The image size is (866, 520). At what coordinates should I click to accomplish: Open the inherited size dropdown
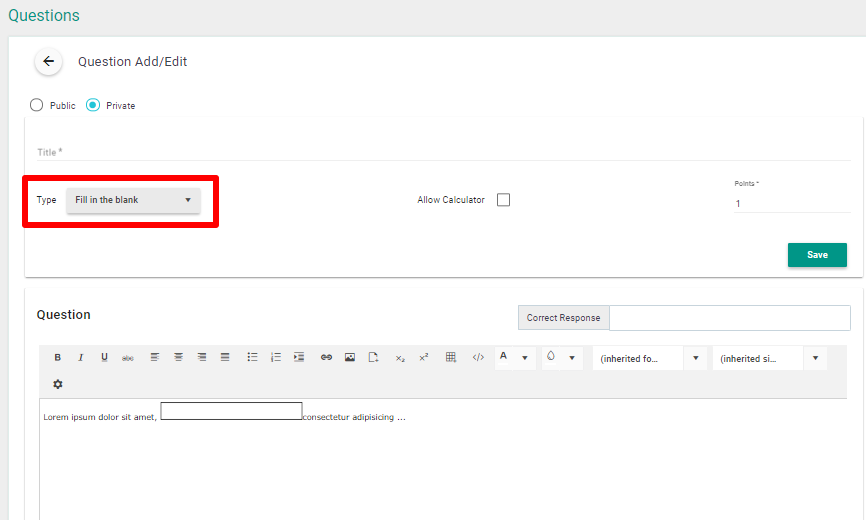[769, 358]
